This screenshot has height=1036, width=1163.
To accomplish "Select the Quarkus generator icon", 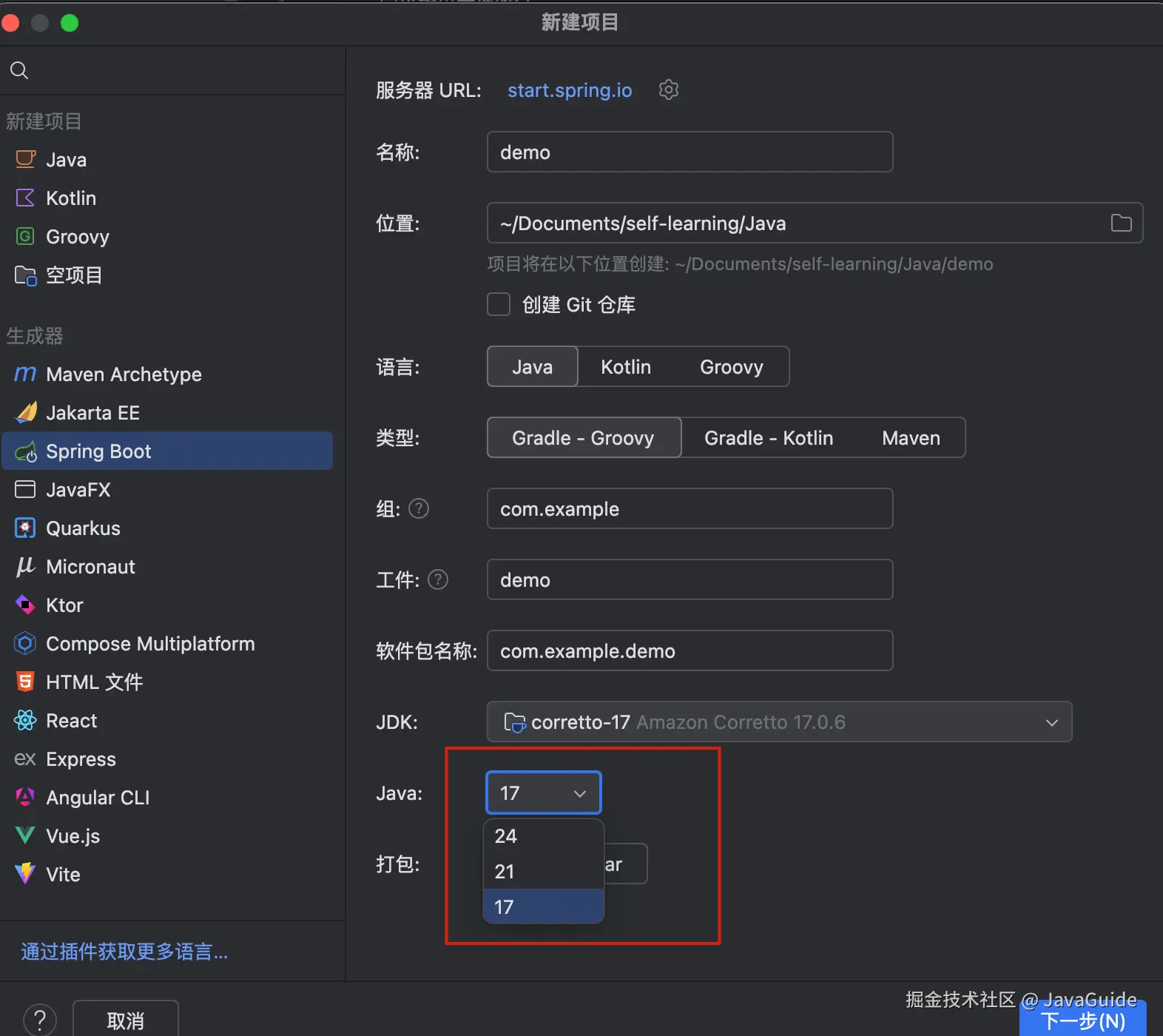I will [25, 528].
